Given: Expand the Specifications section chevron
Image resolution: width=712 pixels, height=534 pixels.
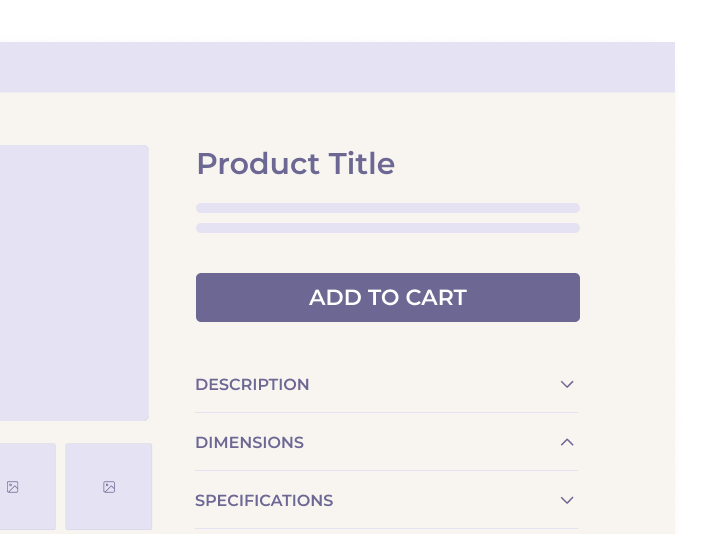Looking at the screenshot, I should (567, 500).
